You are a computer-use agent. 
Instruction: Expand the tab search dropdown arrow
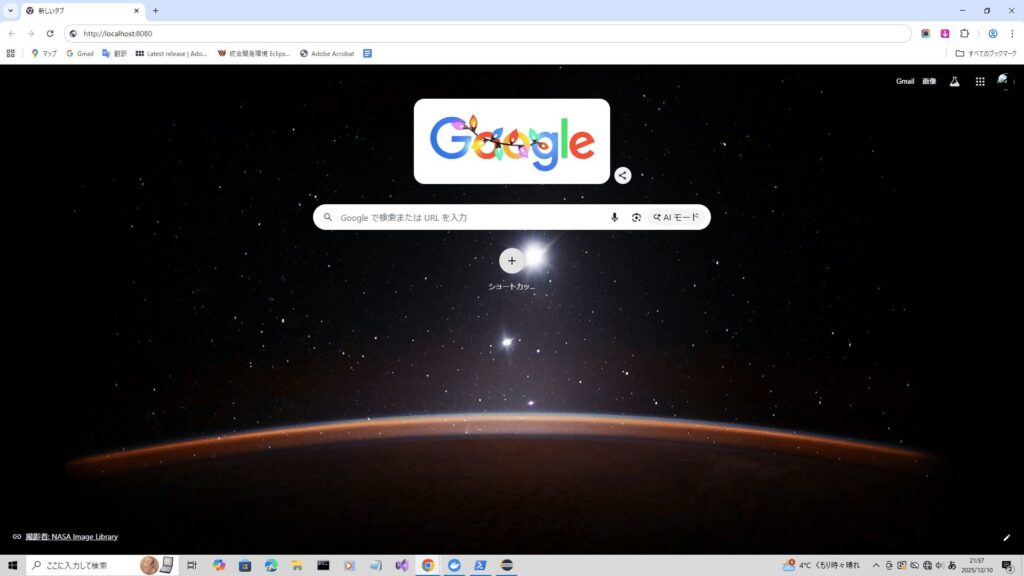coord(10,10)
